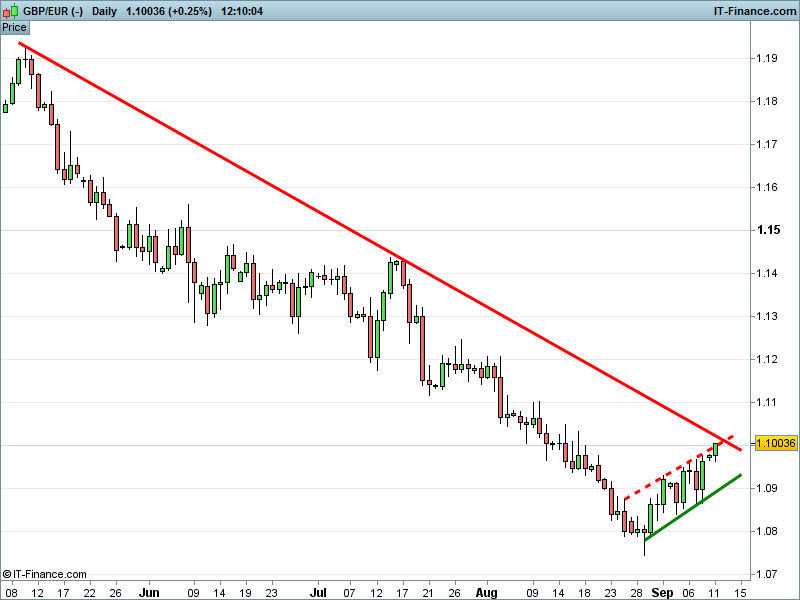Click the Aug month label on time axis
This screenshot has width=800, height=600.
(486, 593)
